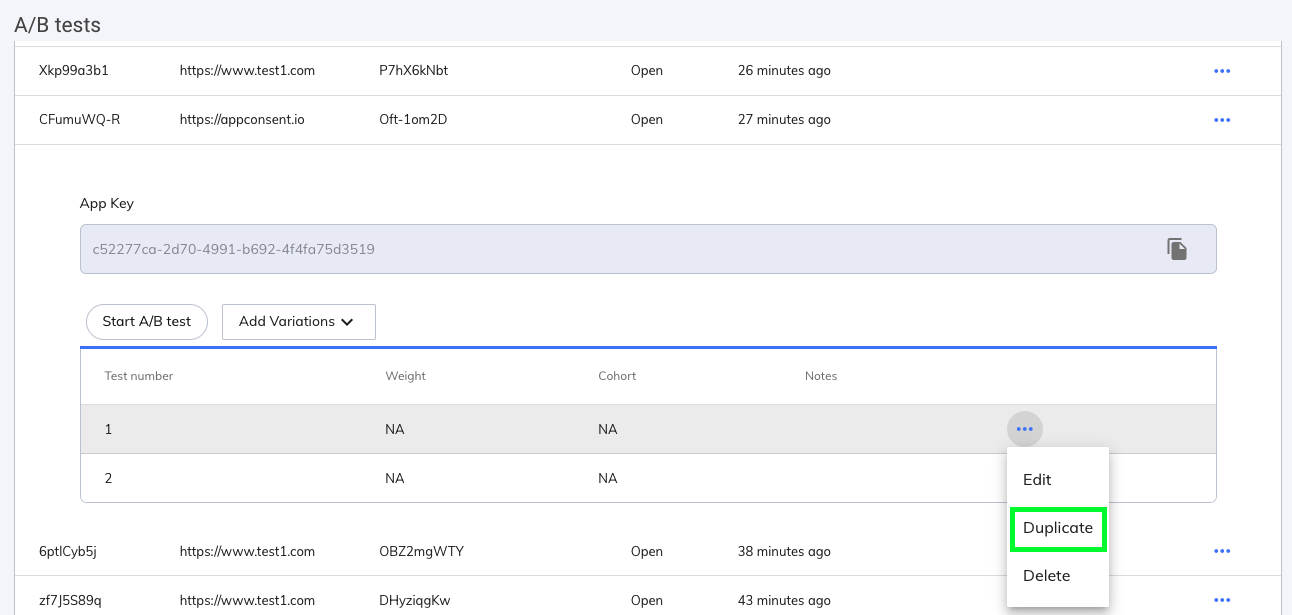This screenshot has width=1292, height=615.
Task: Click the Cohort column header
Action: click(x=617, y=376)
